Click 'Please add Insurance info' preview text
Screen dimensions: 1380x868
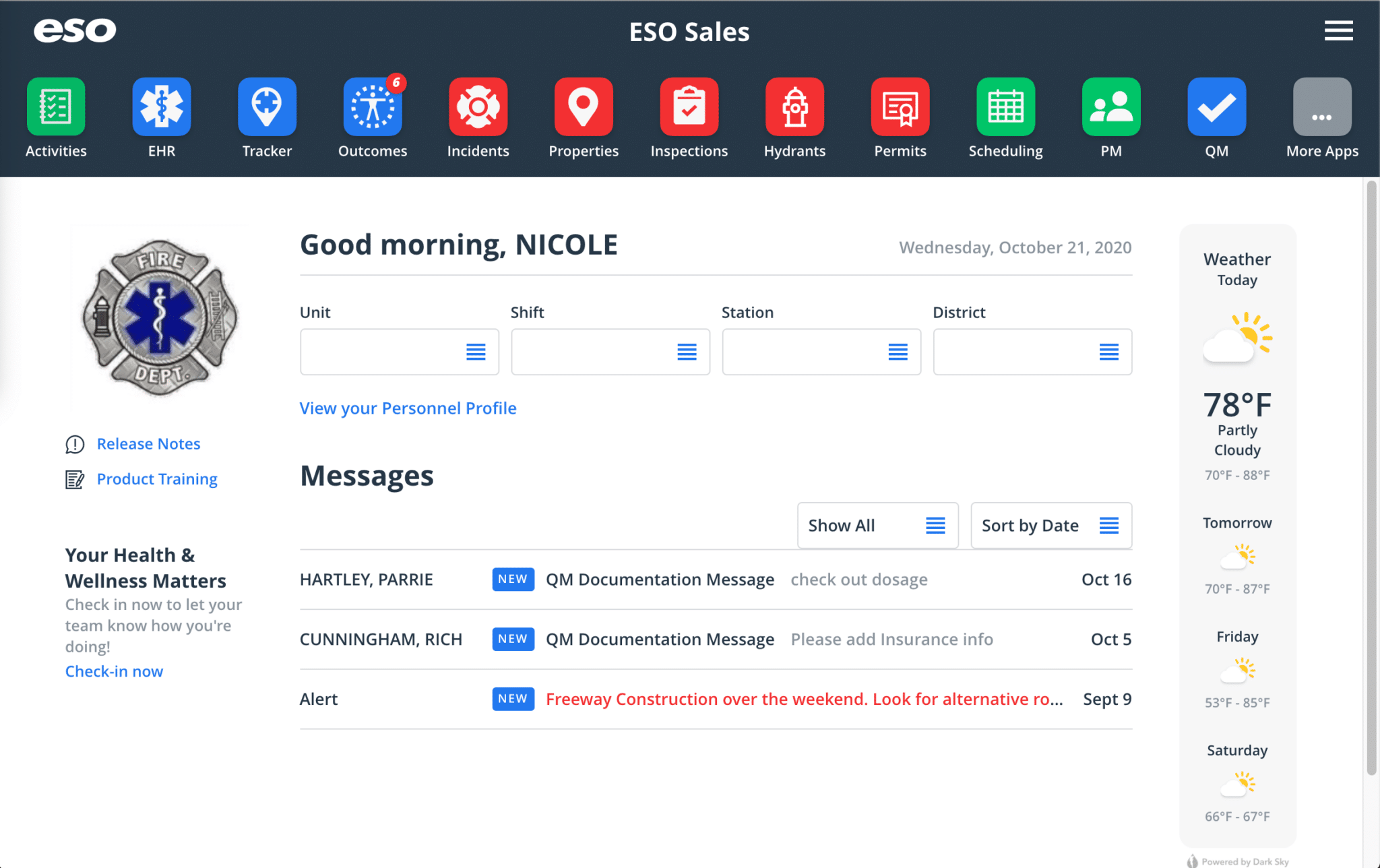(x=891, y=640)
